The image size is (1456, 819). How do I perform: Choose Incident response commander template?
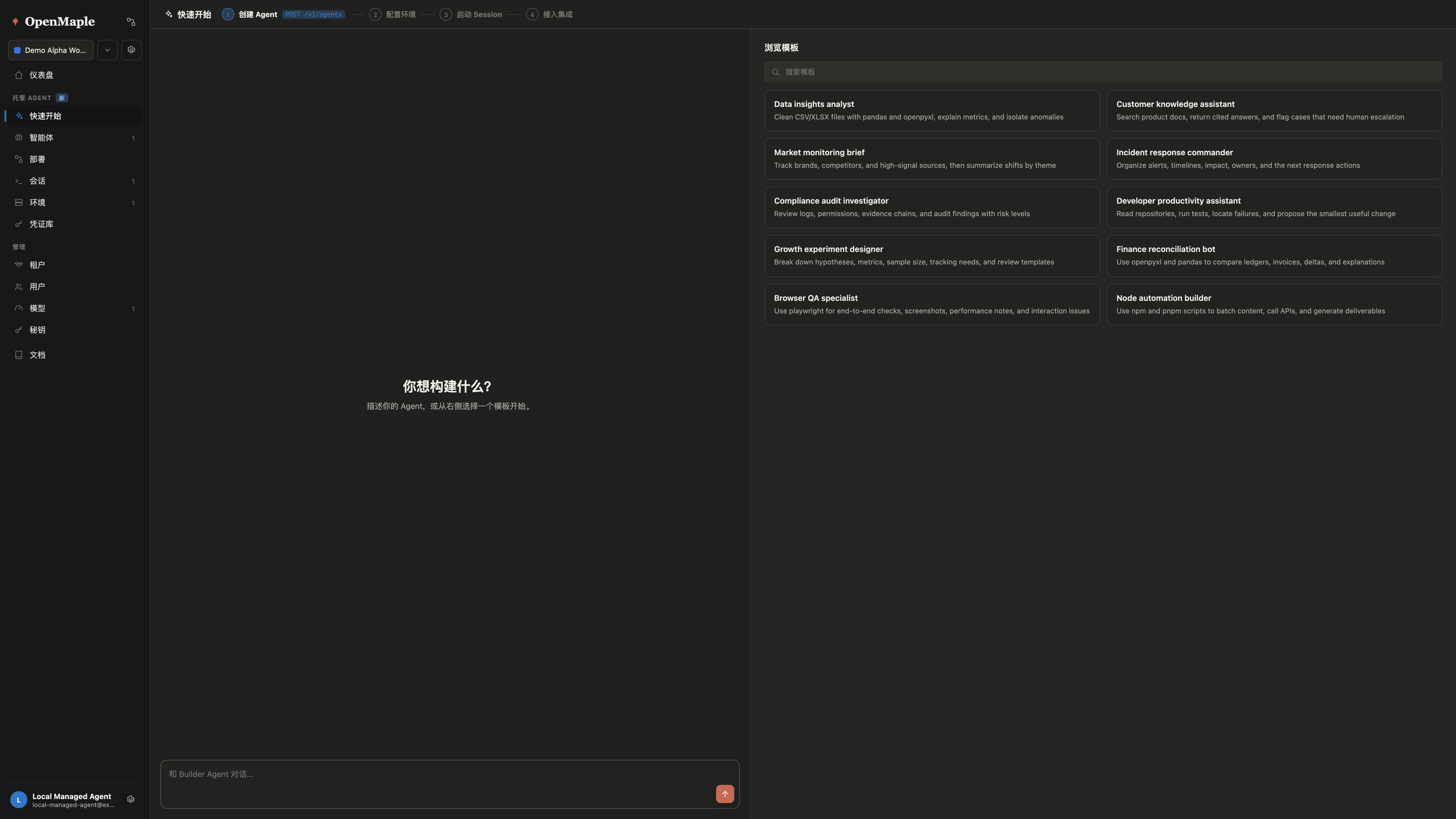pos(1274,159)
